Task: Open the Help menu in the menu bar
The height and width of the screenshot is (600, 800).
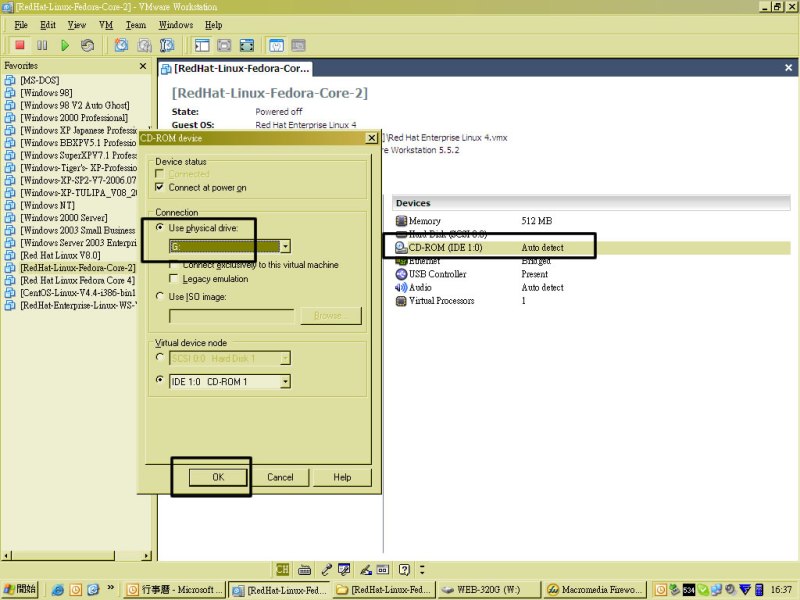Action: click(214, 25)
